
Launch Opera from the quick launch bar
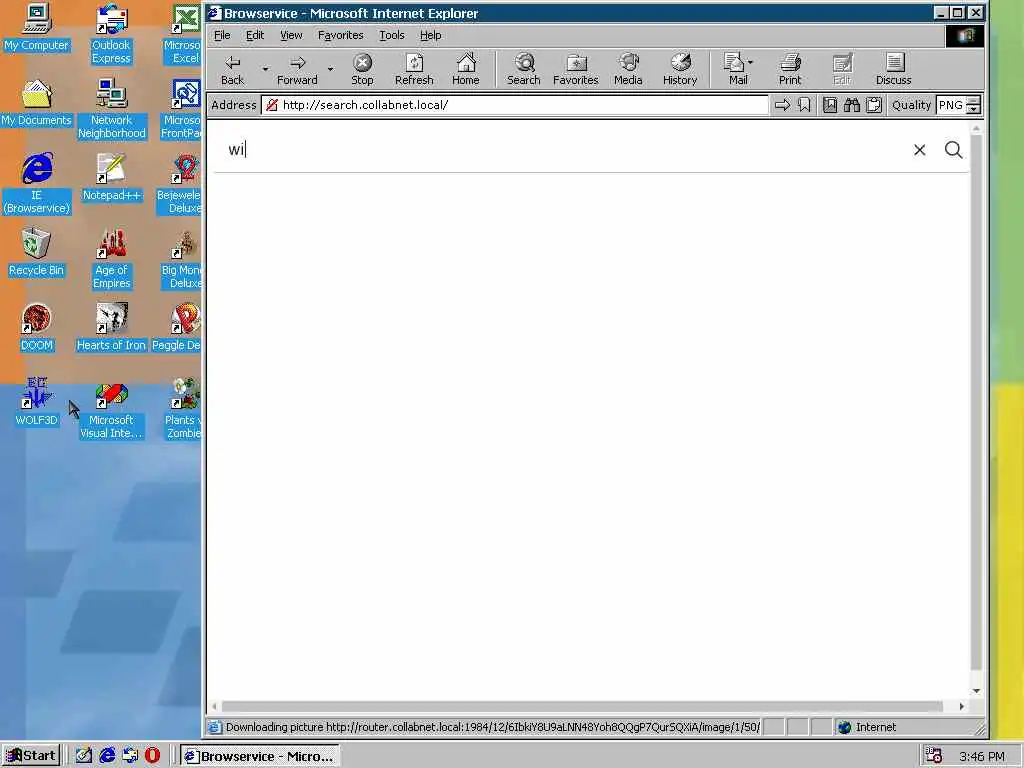tap(152, 756)
